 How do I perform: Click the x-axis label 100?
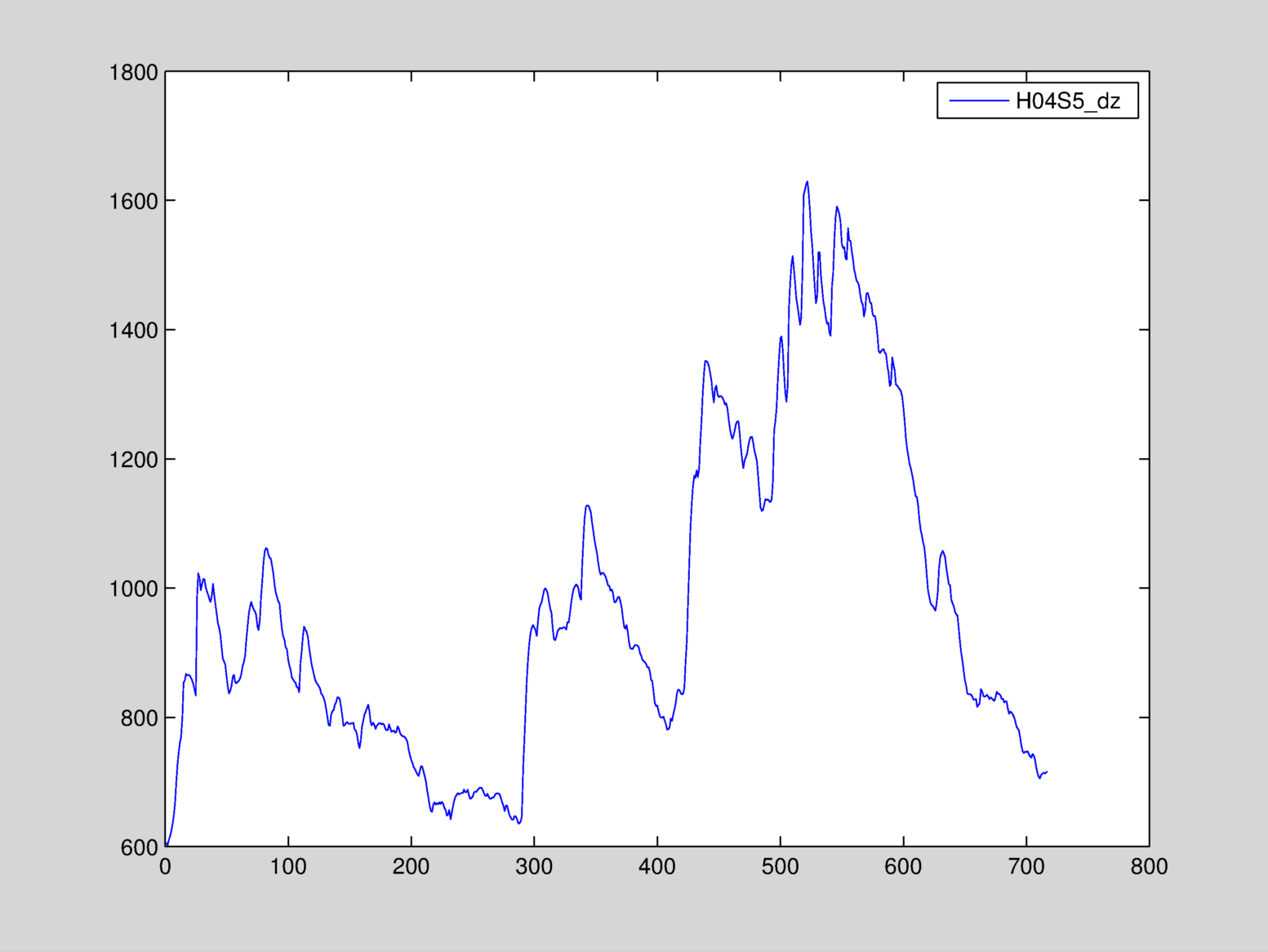[x=288, y=867]
